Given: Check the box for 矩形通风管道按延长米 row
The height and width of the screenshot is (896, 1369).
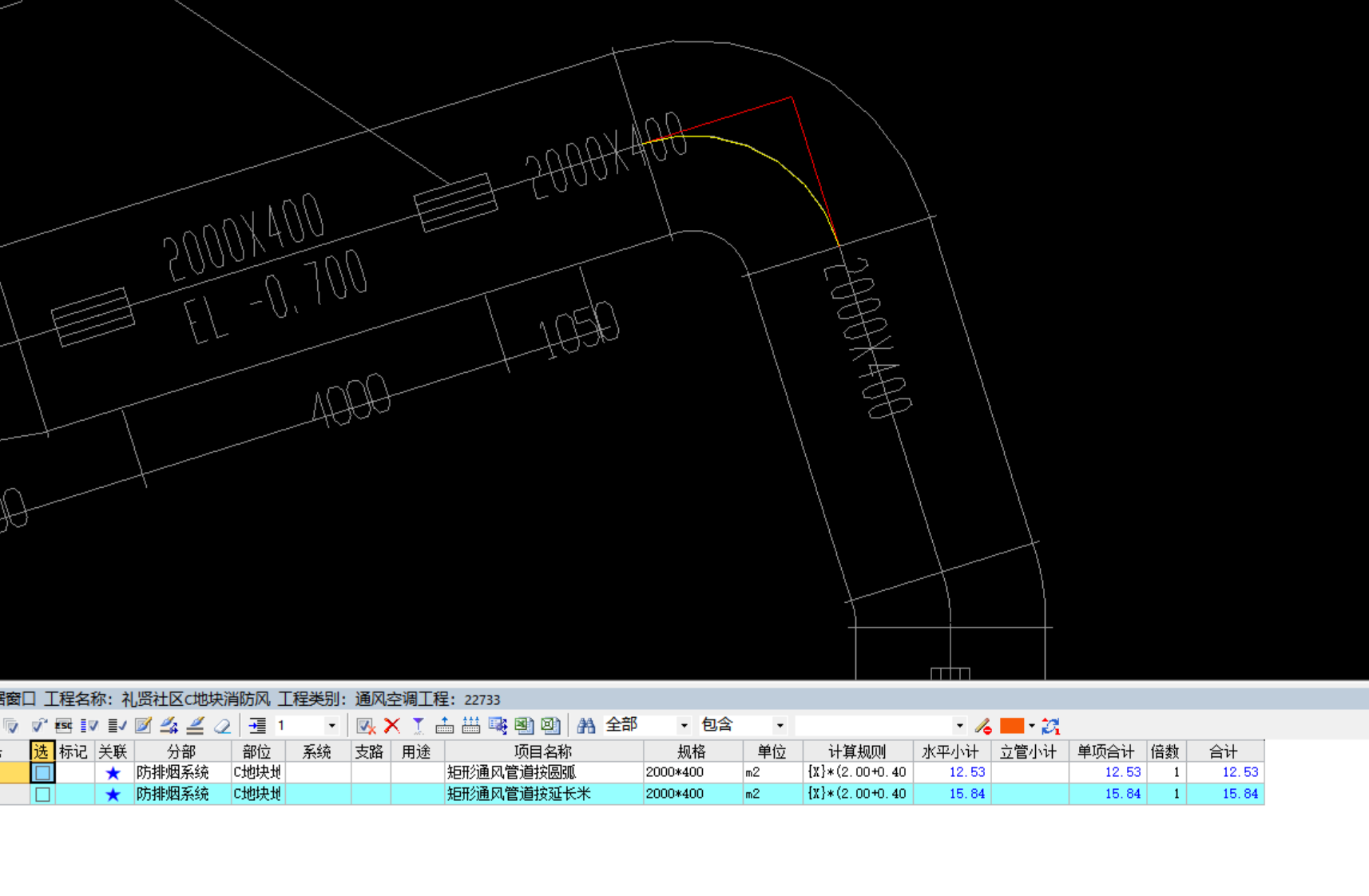Looking at the screenshot, I should [42, 795].
